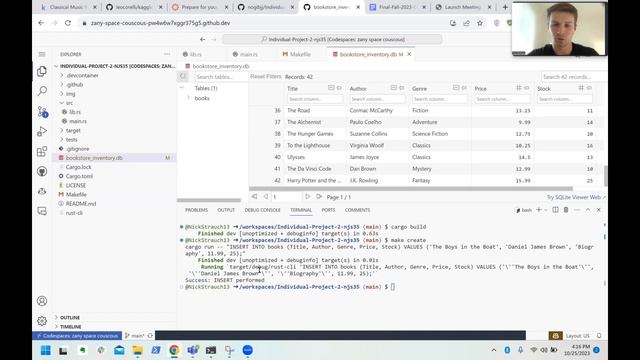Kill terminal with the trash icon
Image resolution: width=640 pixels, height=360 pixels.
click(x=566, y=210)
